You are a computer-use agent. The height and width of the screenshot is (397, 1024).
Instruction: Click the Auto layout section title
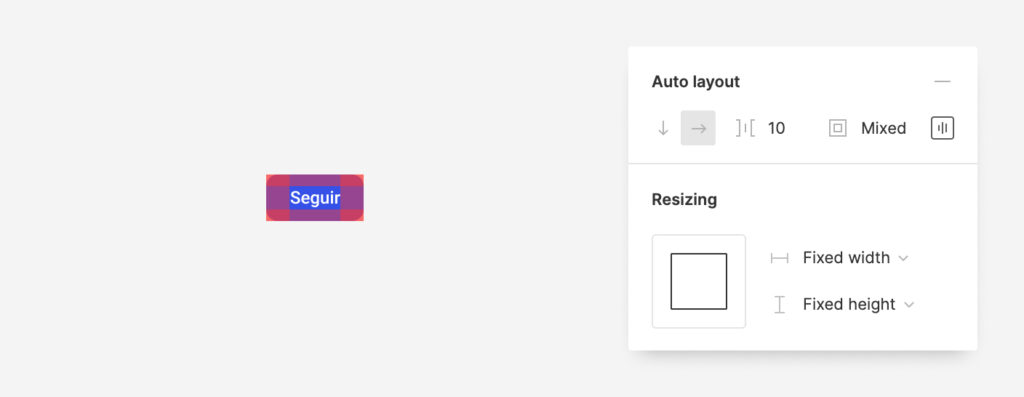[696, 82]
